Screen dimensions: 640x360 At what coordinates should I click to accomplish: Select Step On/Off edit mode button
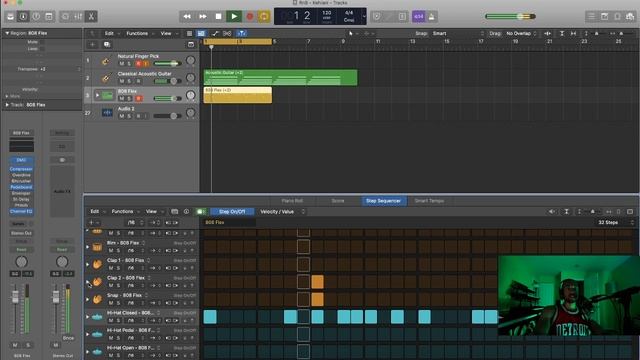[x=232, y=211]
